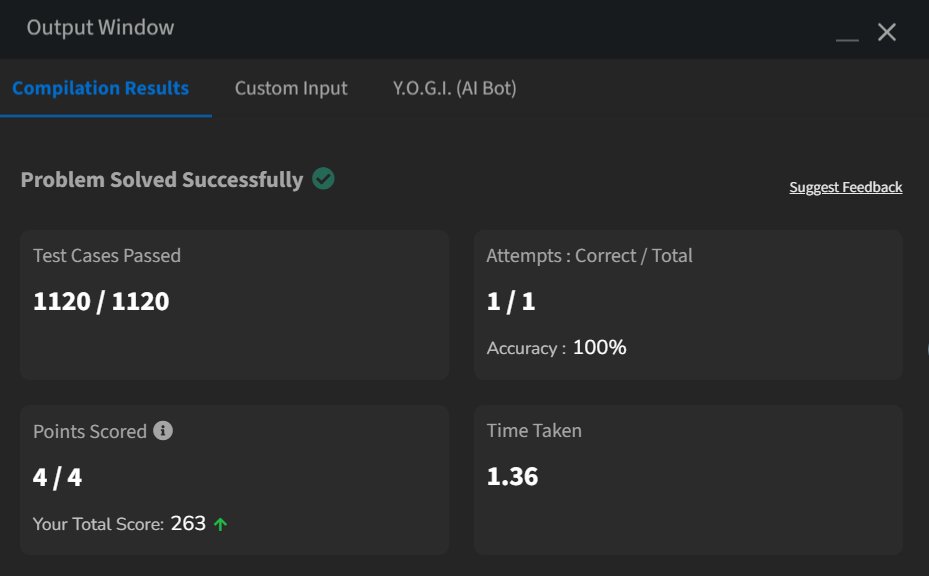This screenshot has width=929, height=576.
Task: Click the Output Window title text
Action: point(100,27)
